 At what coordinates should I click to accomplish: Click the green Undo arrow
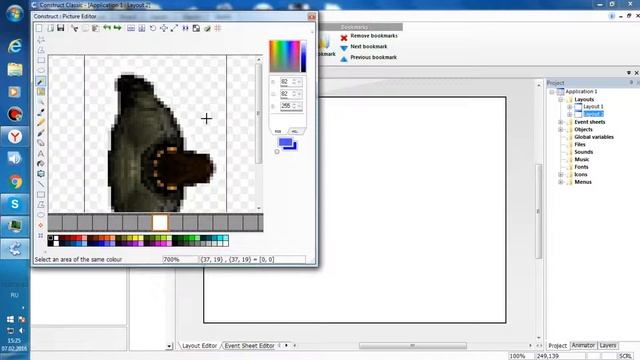107,28
